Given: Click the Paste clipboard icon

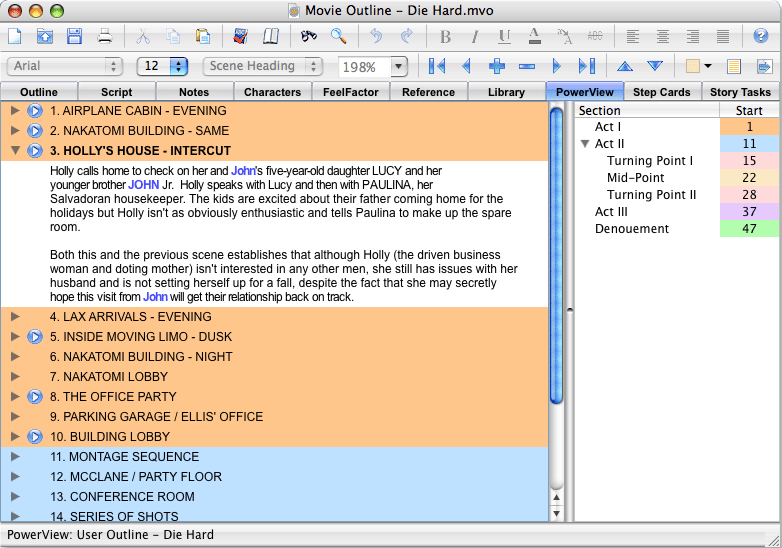Looking at the screenshot, I should 203,36.
